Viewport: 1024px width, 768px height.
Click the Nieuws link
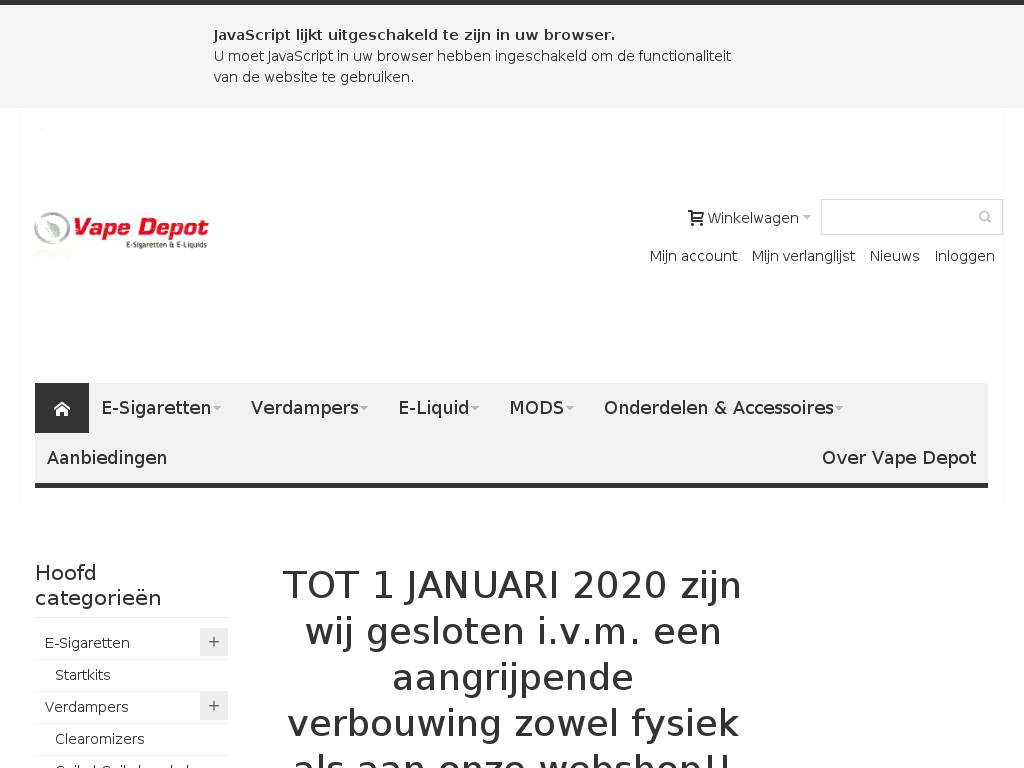894,256
